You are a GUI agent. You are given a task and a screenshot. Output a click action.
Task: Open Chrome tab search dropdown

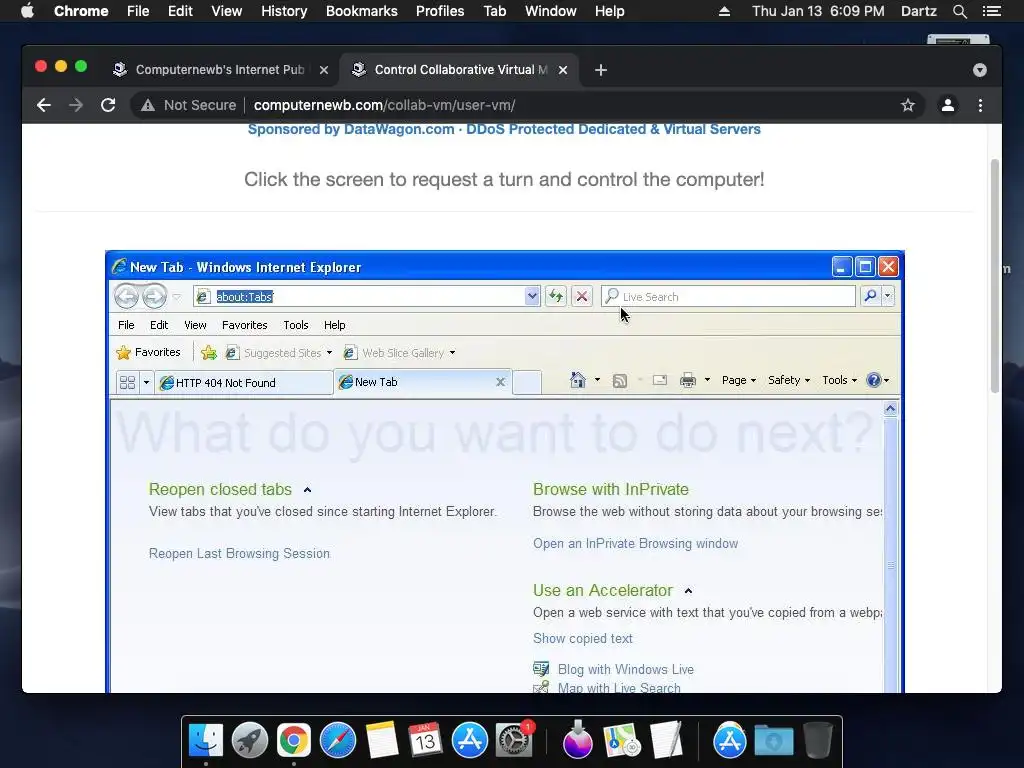980,70
